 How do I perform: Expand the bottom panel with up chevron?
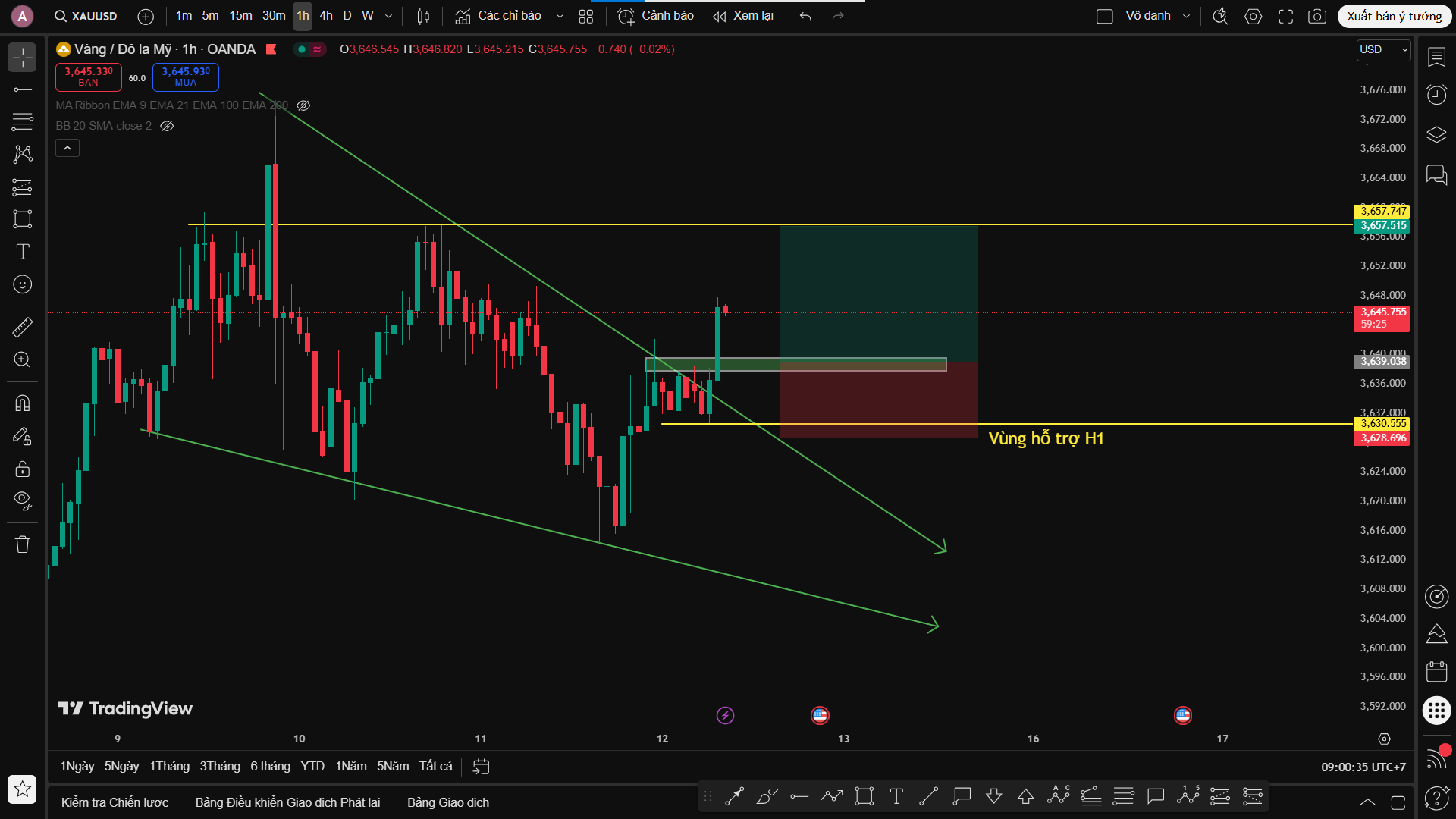click(x=1367, y=802)
